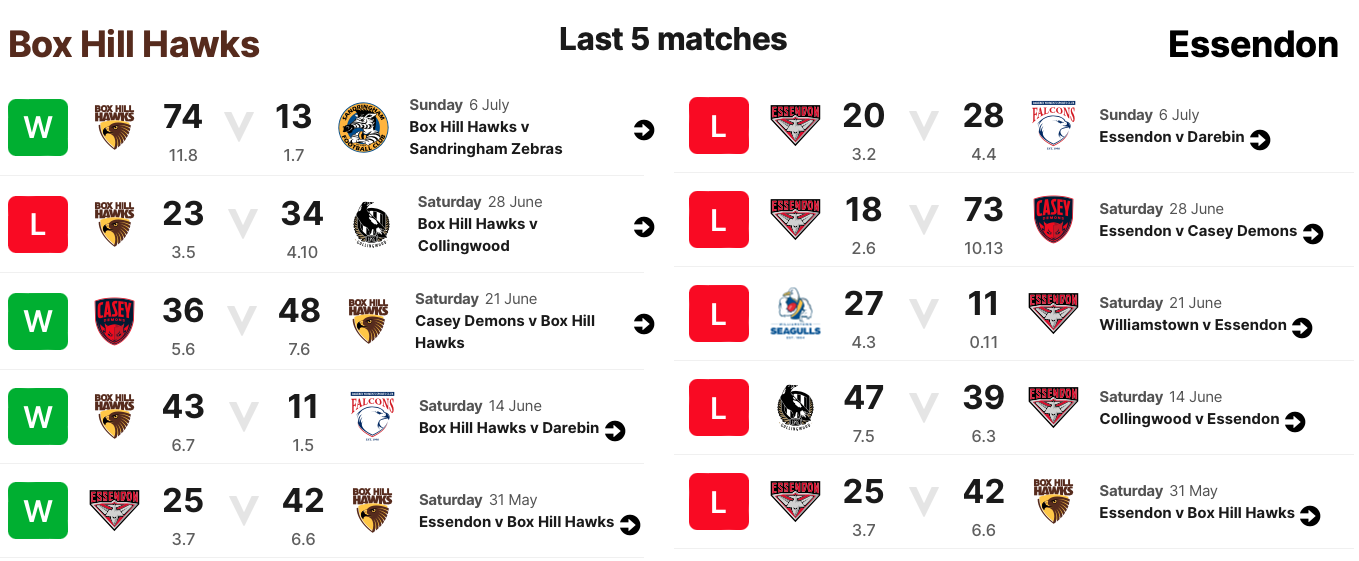Open the Williamstown v Essendon match link
Image resolution: width=1359 pixels, height=561 pixels.
1193,325
